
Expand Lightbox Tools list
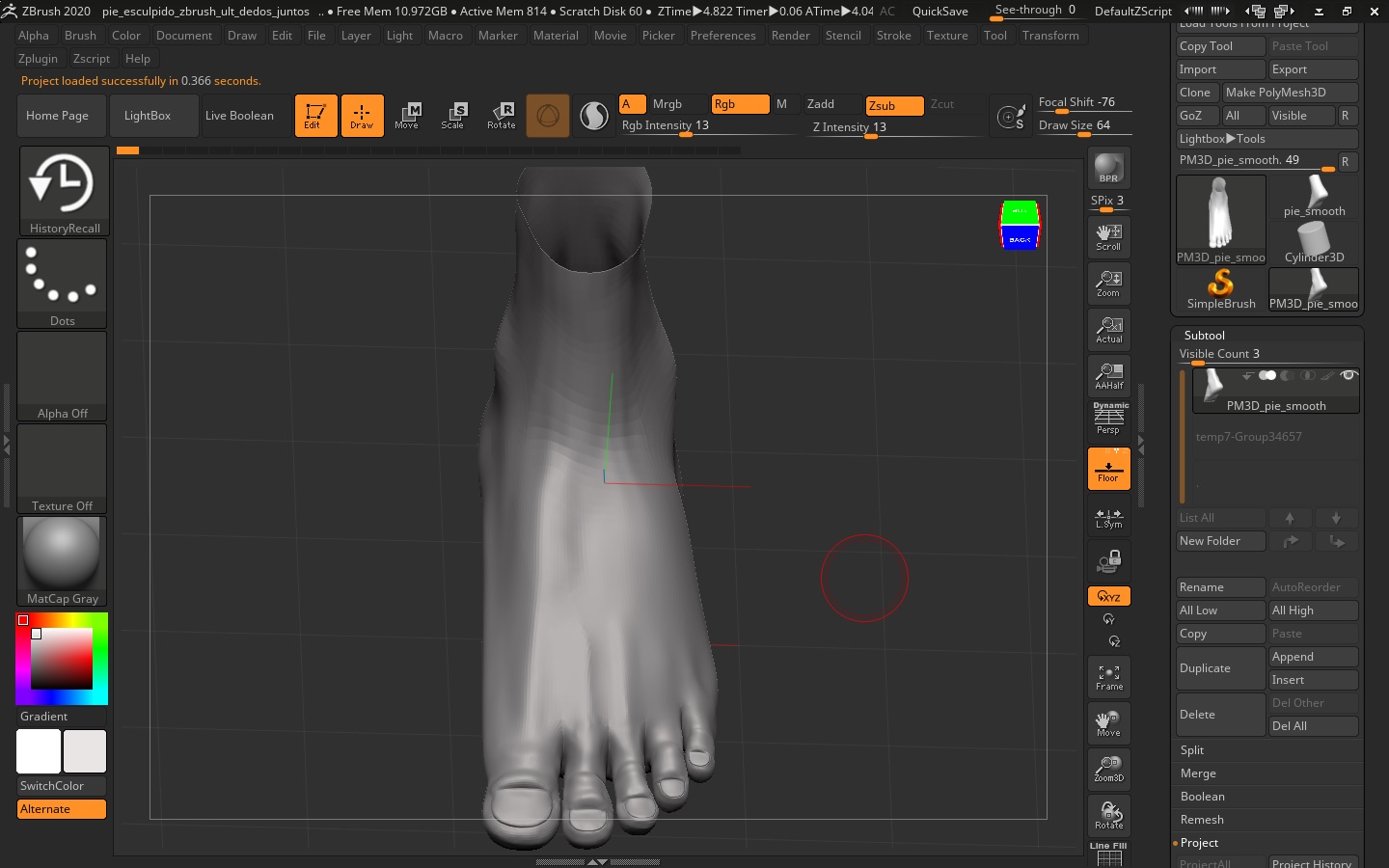pyautogui.click(x=1221, y=139)
